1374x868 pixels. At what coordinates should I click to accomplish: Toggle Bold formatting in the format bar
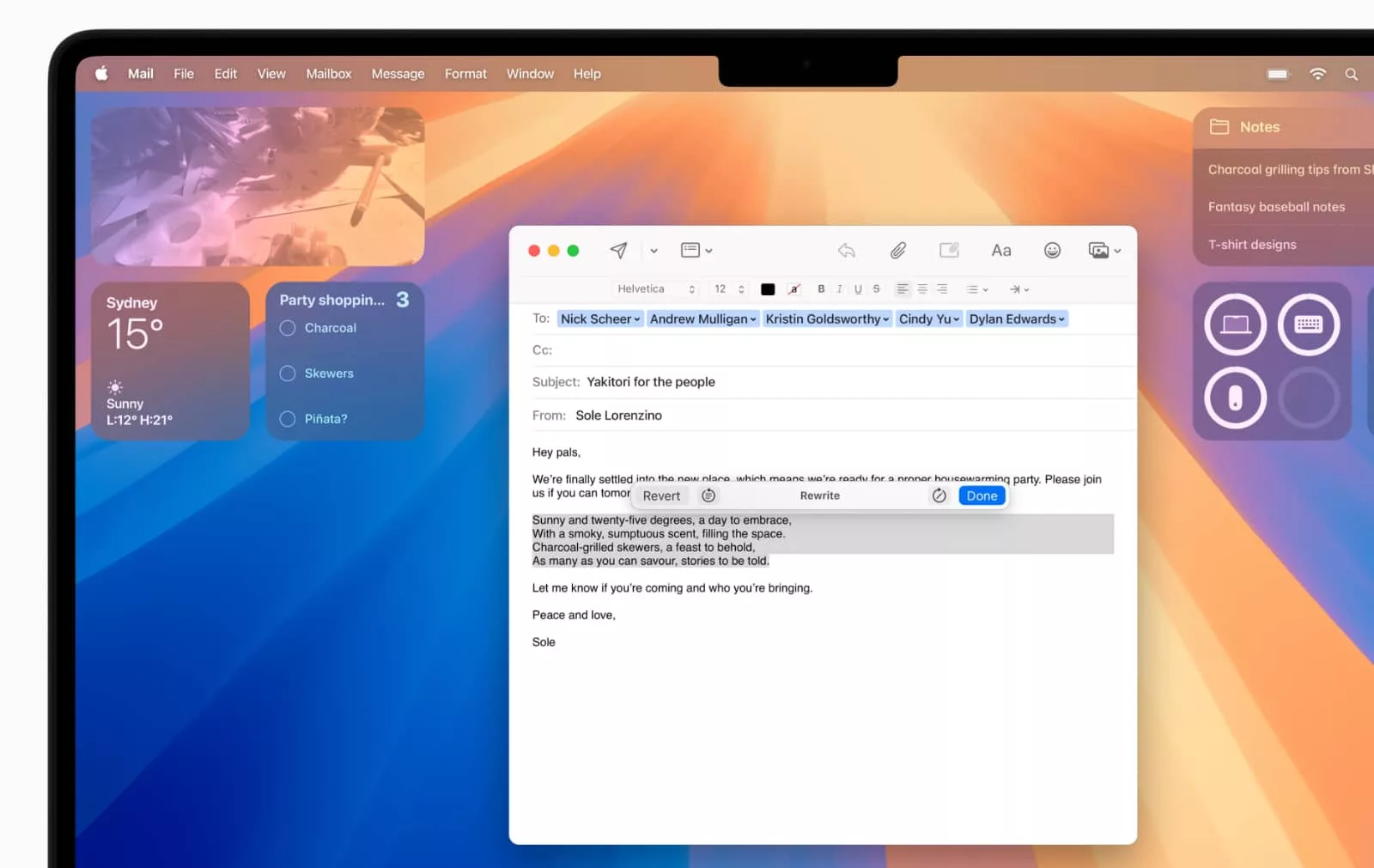(821, 289)
